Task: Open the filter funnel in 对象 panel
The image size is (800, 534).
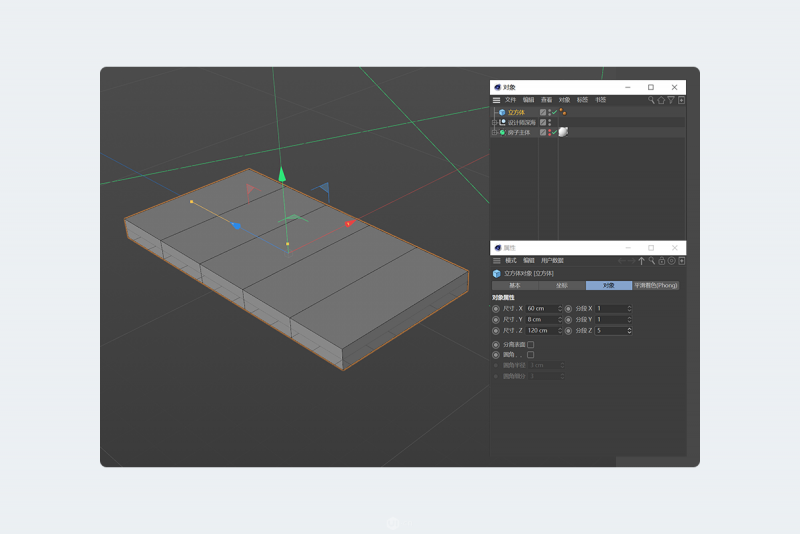Action: (671, 100)
